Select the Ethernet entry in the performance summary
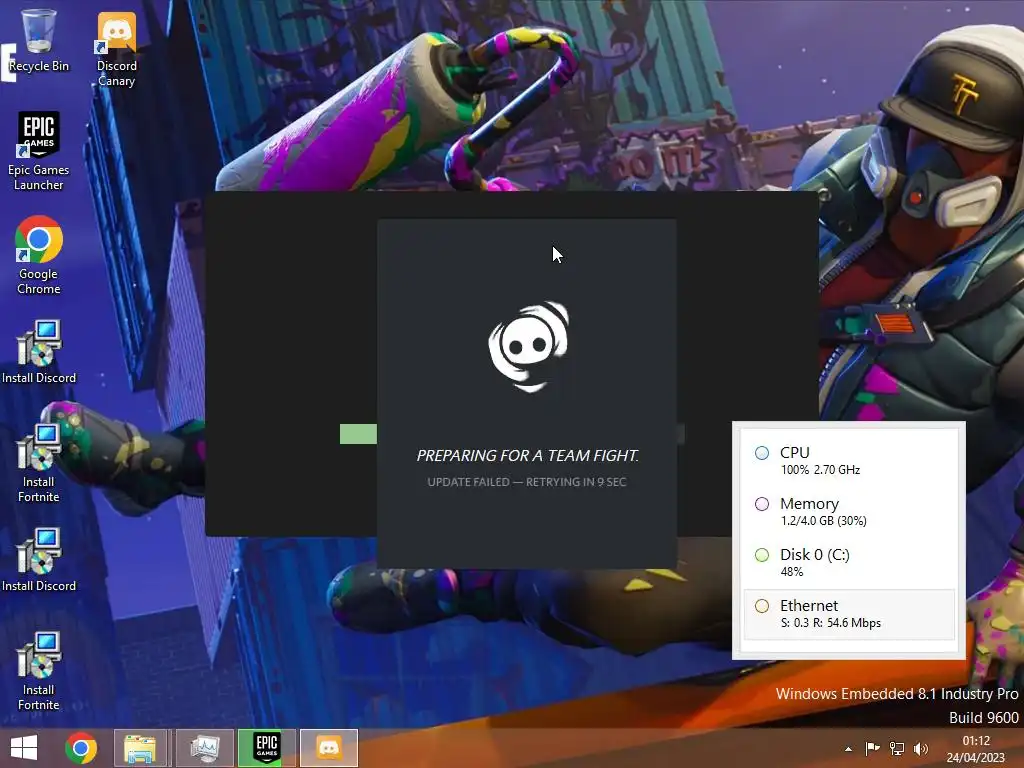 pyautogui.click(x=849, y=614)
